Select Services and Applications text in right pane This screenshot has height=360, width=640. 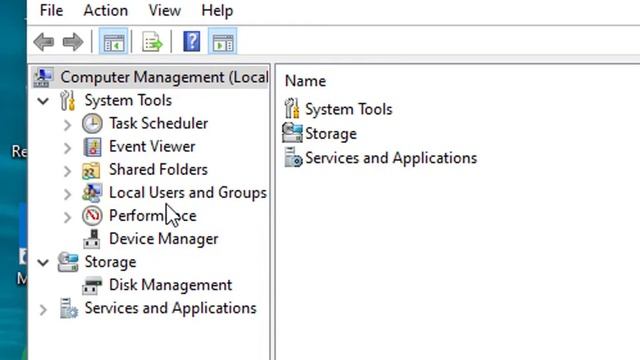point(391,158)
